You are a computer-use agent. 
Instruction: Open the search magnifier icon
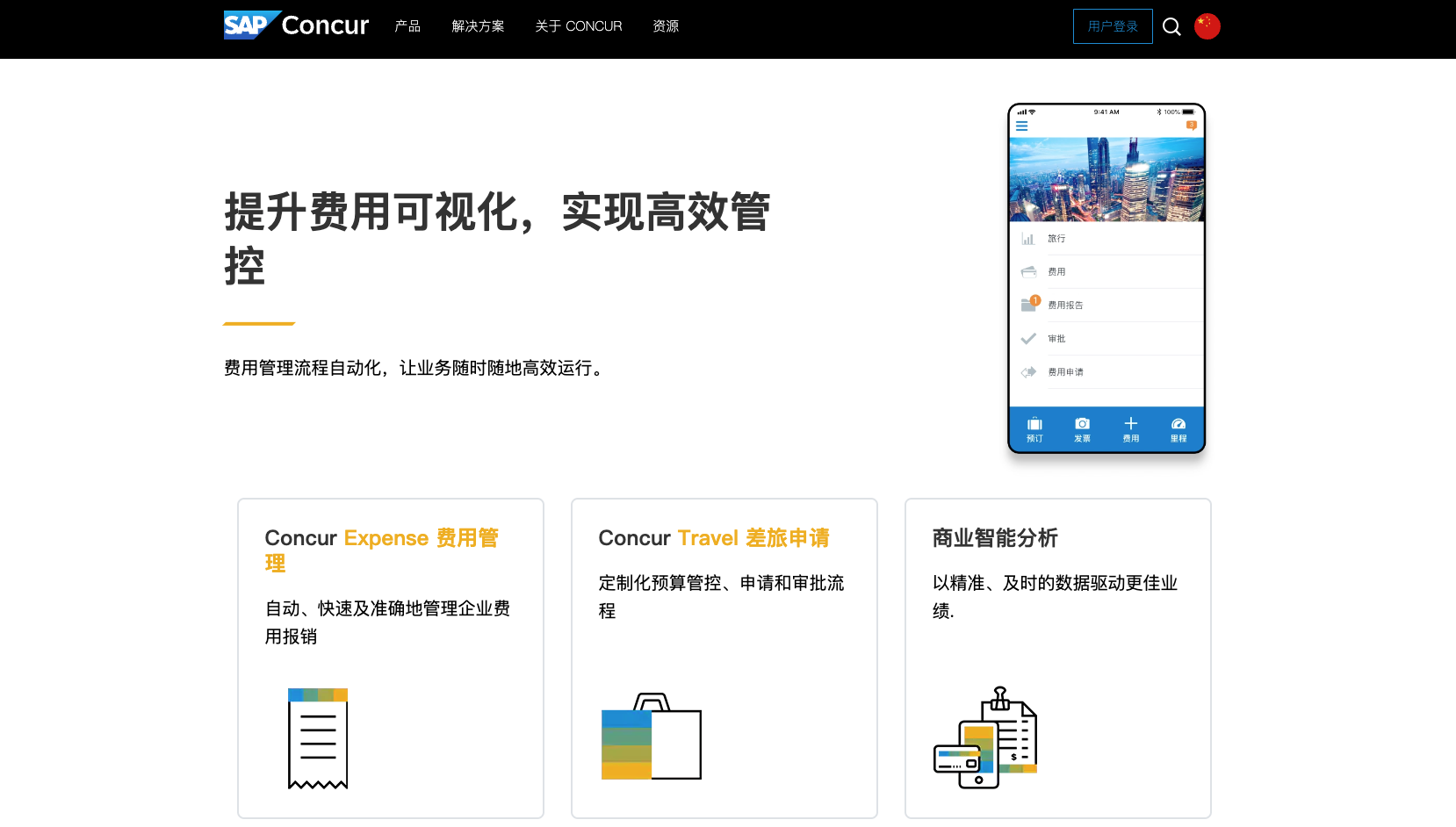1171,26
